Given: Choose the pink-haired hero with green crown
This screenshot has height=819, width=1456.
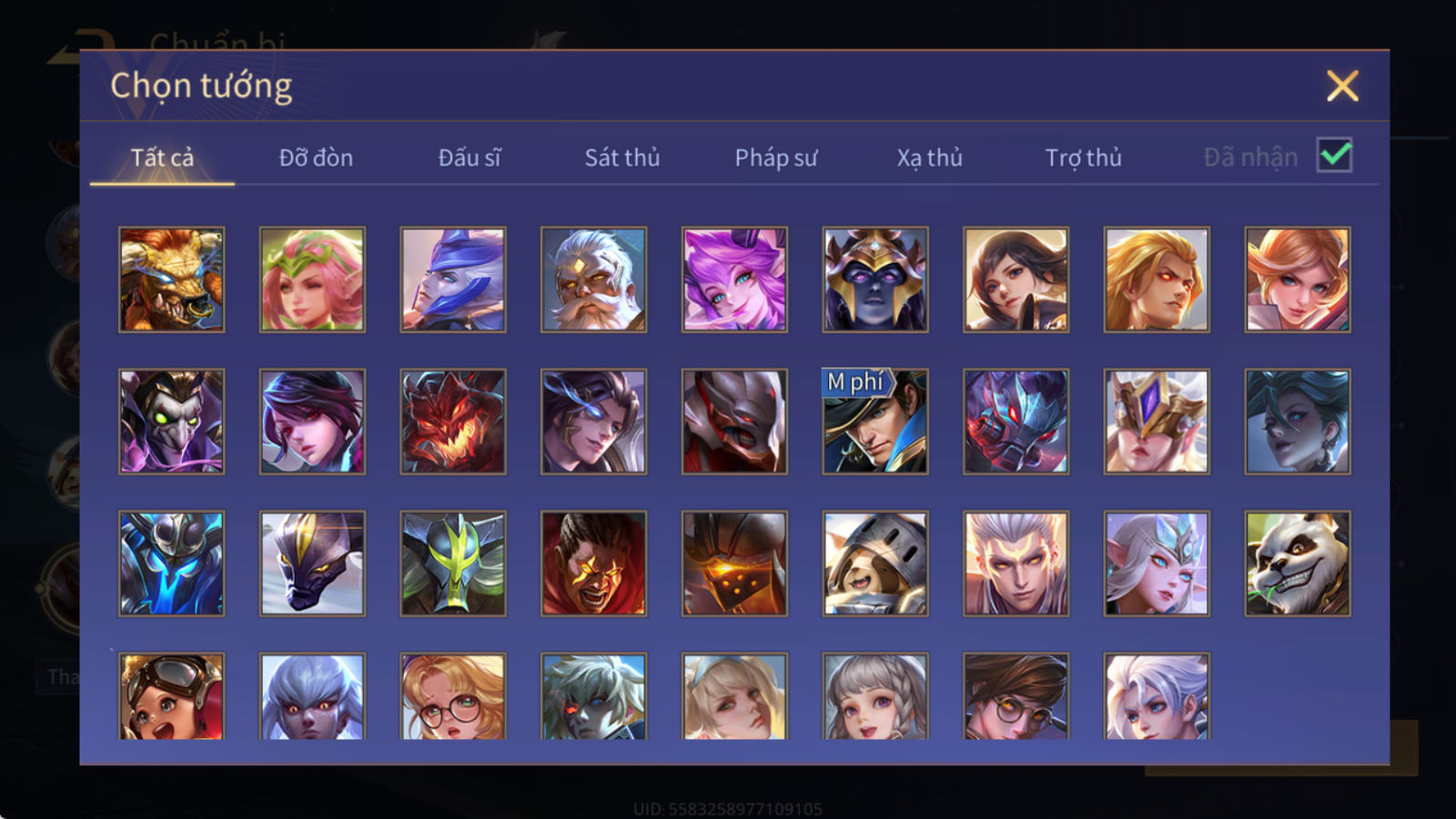Looking at the screenshot, I should pyautogui.click(x=312, y=279).
